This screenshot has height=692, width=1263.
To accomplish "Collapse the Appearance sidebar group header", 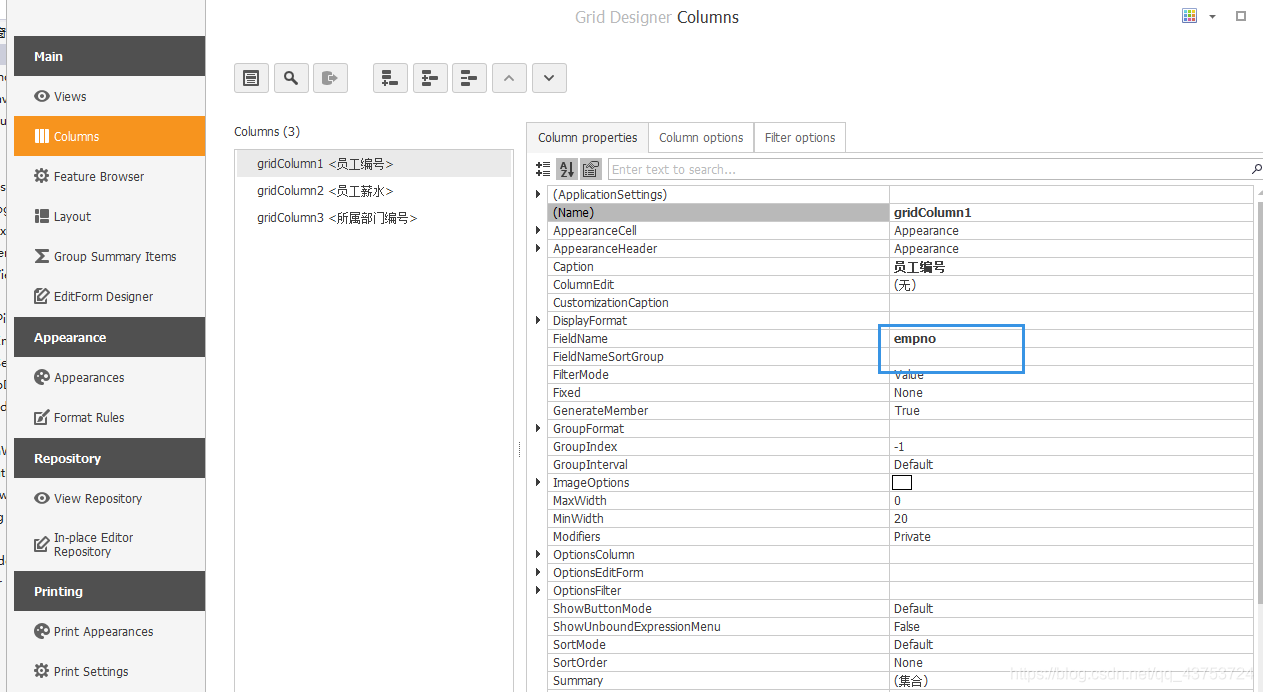I will pyautogui.click(x=109, y=337).
